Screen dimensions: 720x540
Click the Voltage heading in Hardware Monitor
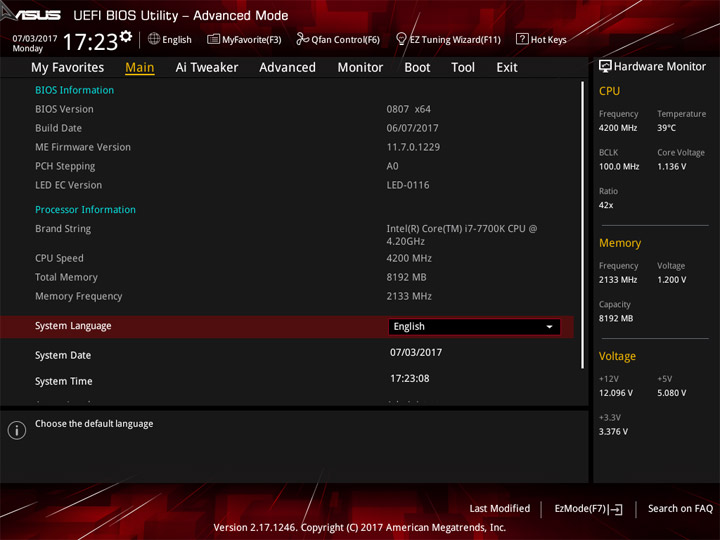[617, 356]
